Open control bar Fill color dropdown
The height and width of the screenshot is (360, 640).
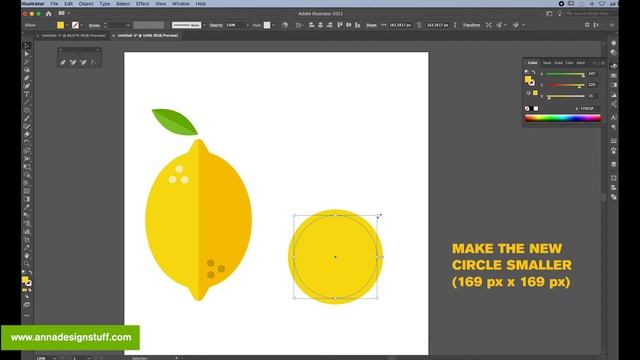[67, 25]
